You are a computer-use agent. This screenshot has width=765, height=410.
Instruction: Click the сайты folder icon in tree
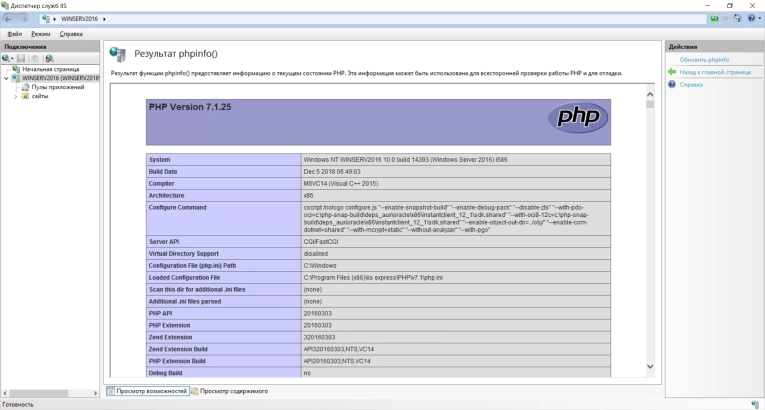(25, 96)
